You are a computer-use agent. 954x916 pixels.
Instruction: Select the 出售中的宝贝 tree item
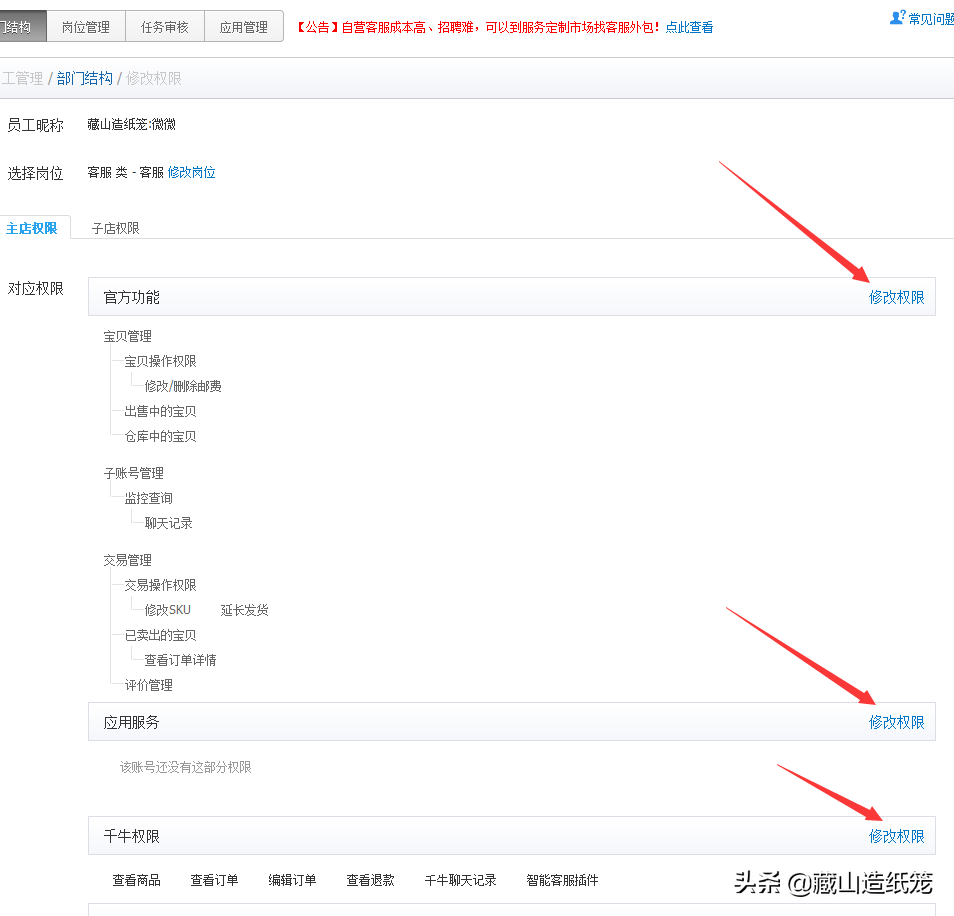[x=161, y=412]
